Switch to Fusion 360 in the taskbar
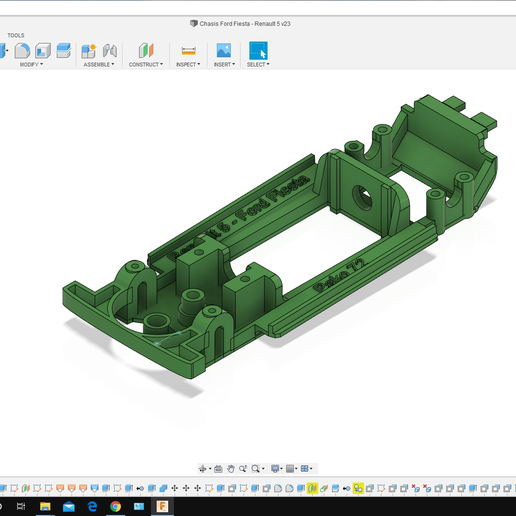This screenshot has width=516, height=516. tap(162, 507)
